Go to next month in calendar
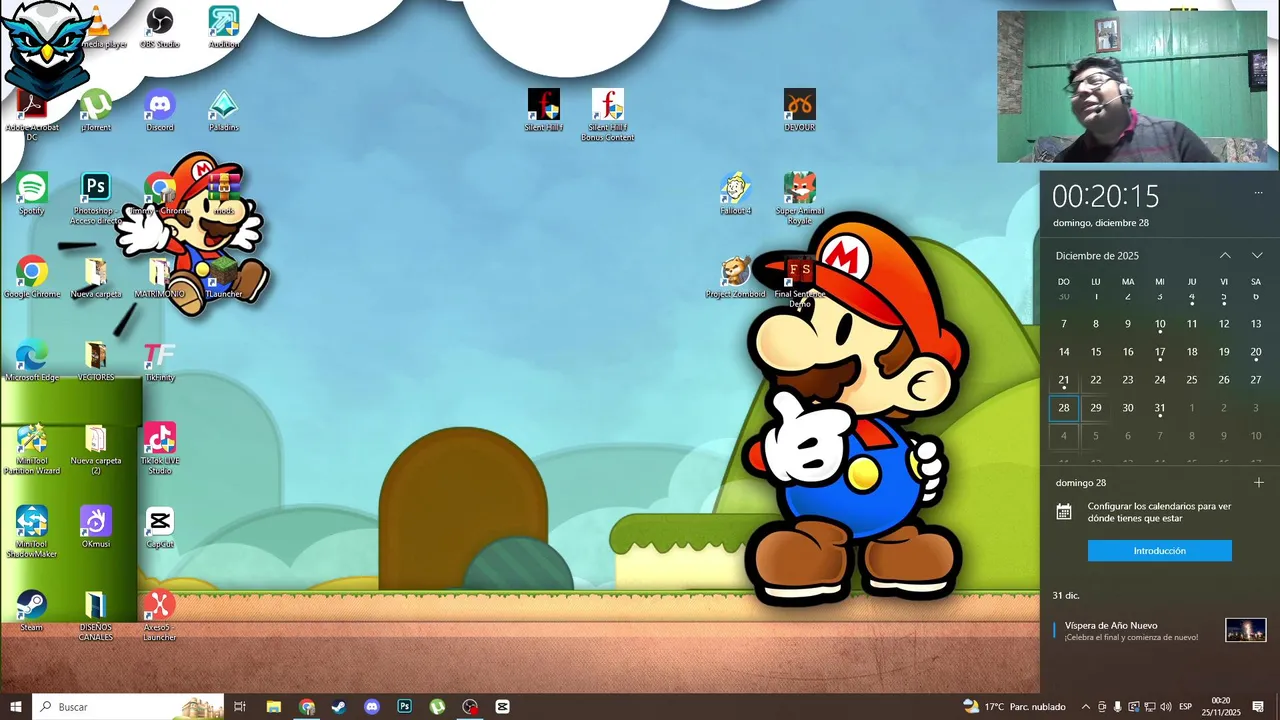Image resolution: width=1280 pixels, height=720 pixels. pos(1257,256)
